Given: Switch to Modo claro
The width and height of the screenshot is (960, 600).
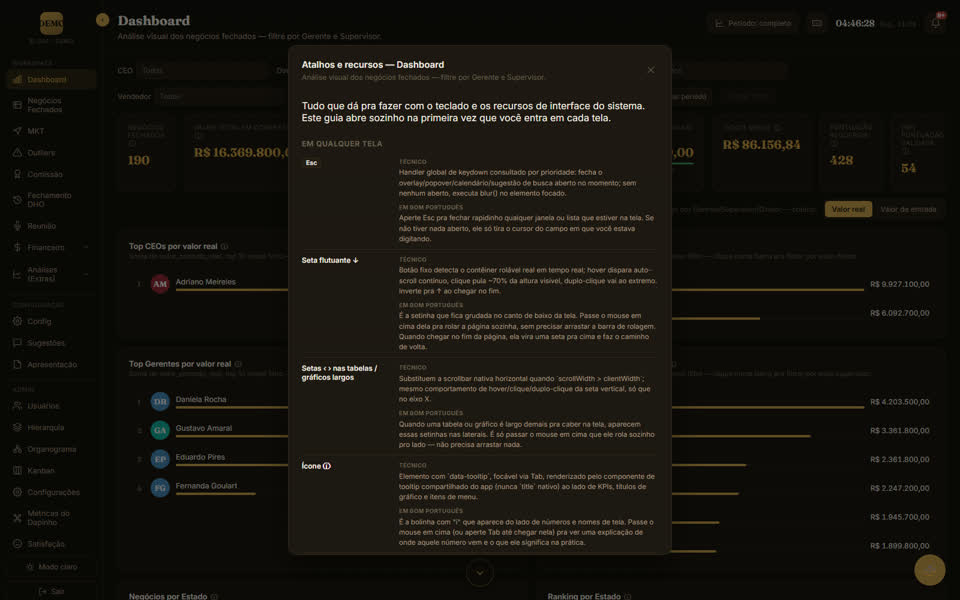Looking at the screenshot, I should (x=51, y=567).
